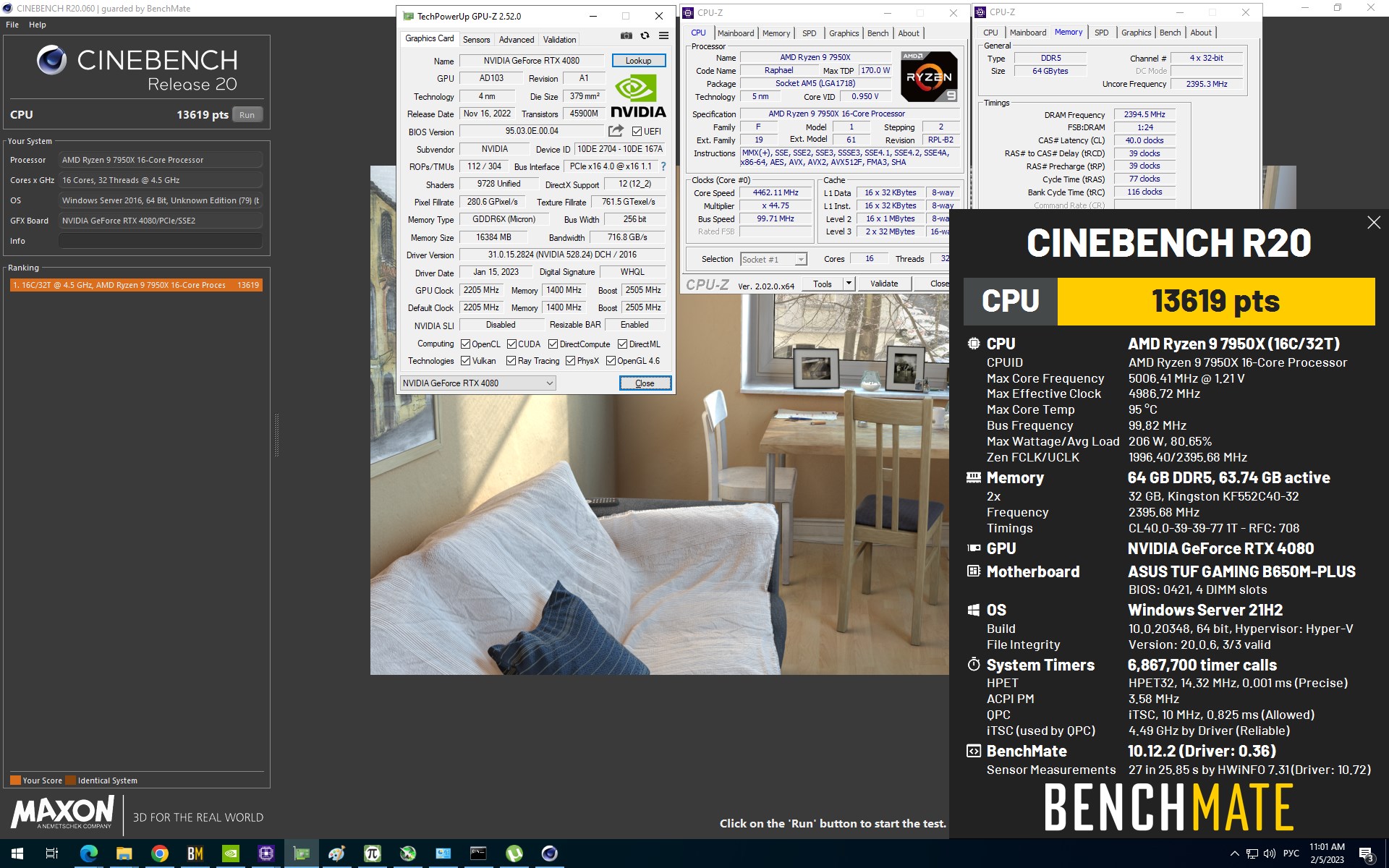Switch to GPU-Z Validation tab
This screenshot has width=1389, height=868.
pyautogui.click(x=560, y=40)
